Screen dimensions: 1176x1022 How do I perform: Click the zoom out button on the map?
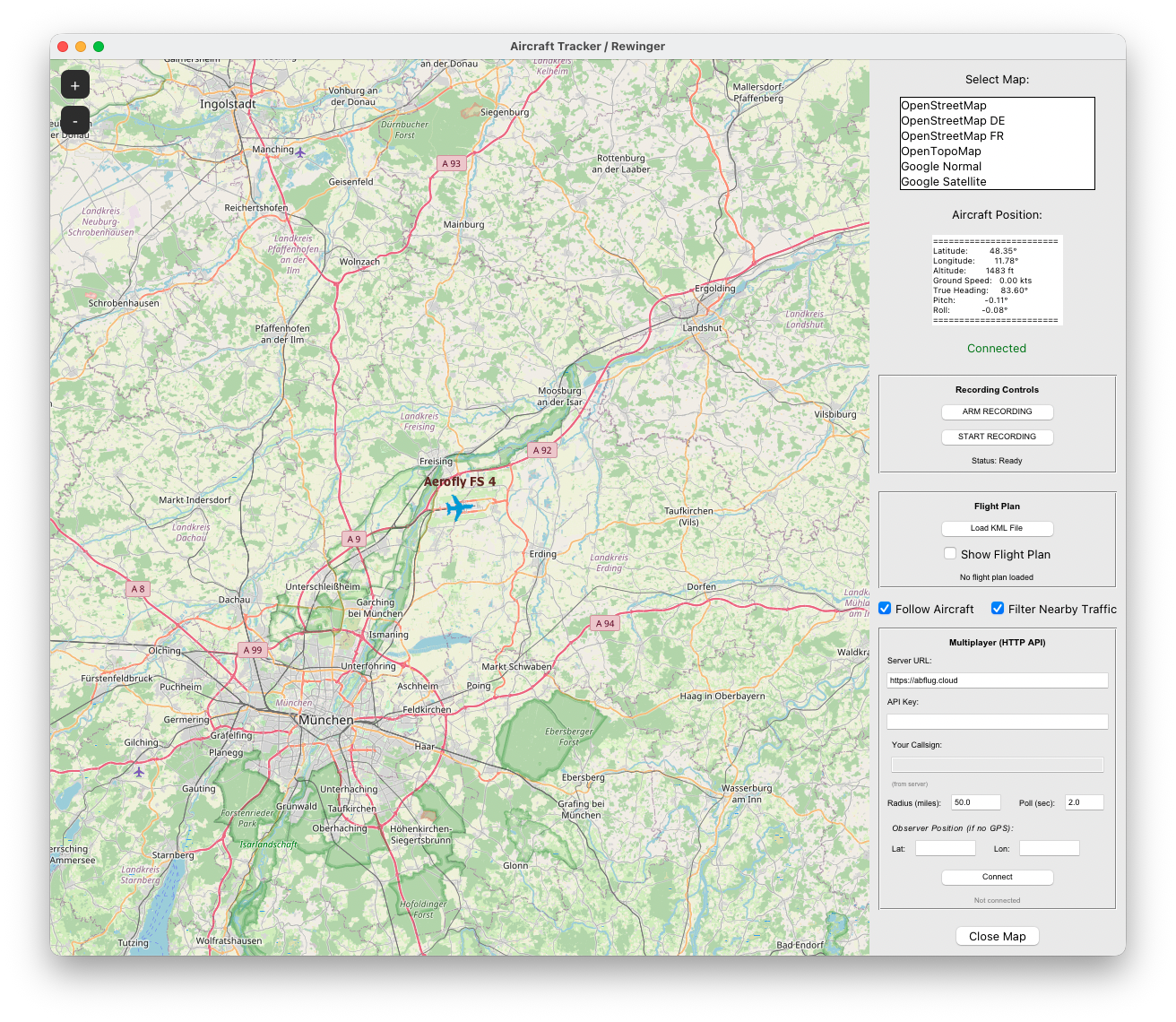(x=74, y=119)
